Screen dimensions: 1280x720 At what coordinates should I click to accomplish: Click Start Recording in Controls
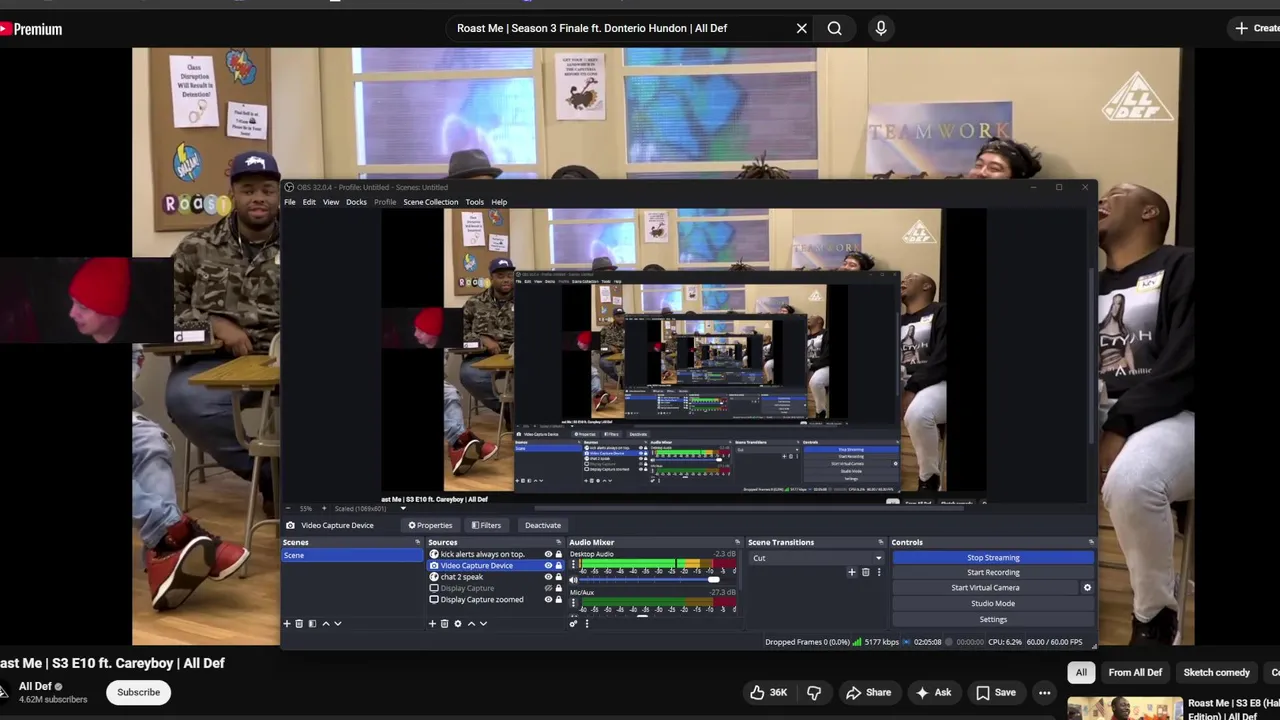[x=993, y=573]
